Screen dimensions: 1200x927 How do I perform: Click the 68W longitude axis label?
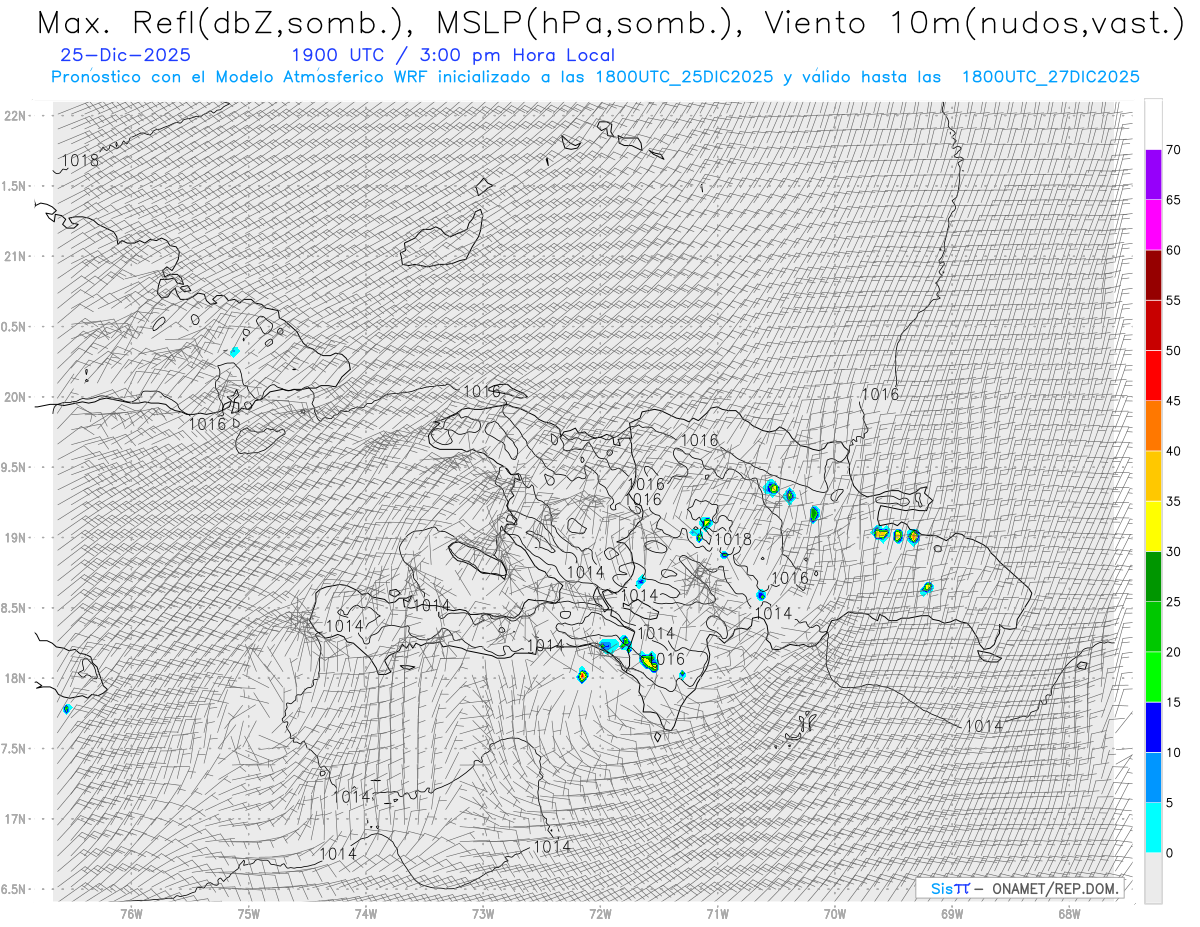1069,913
